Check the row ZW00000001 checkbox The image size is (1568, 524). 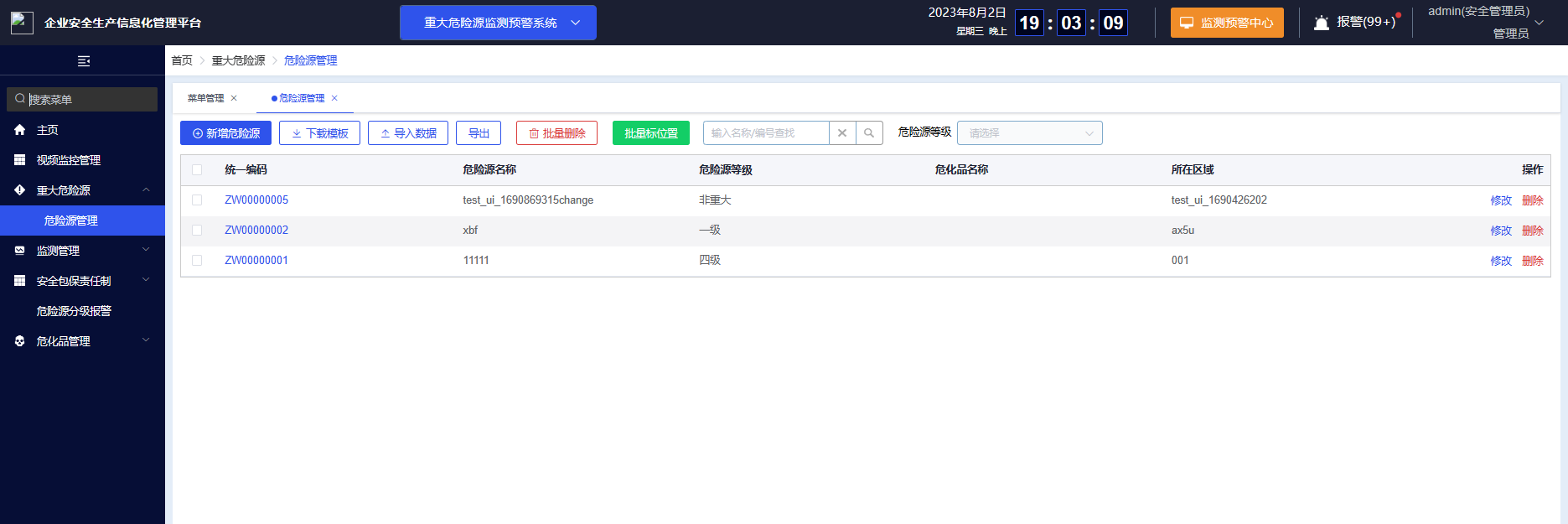[x=197, y=260]
